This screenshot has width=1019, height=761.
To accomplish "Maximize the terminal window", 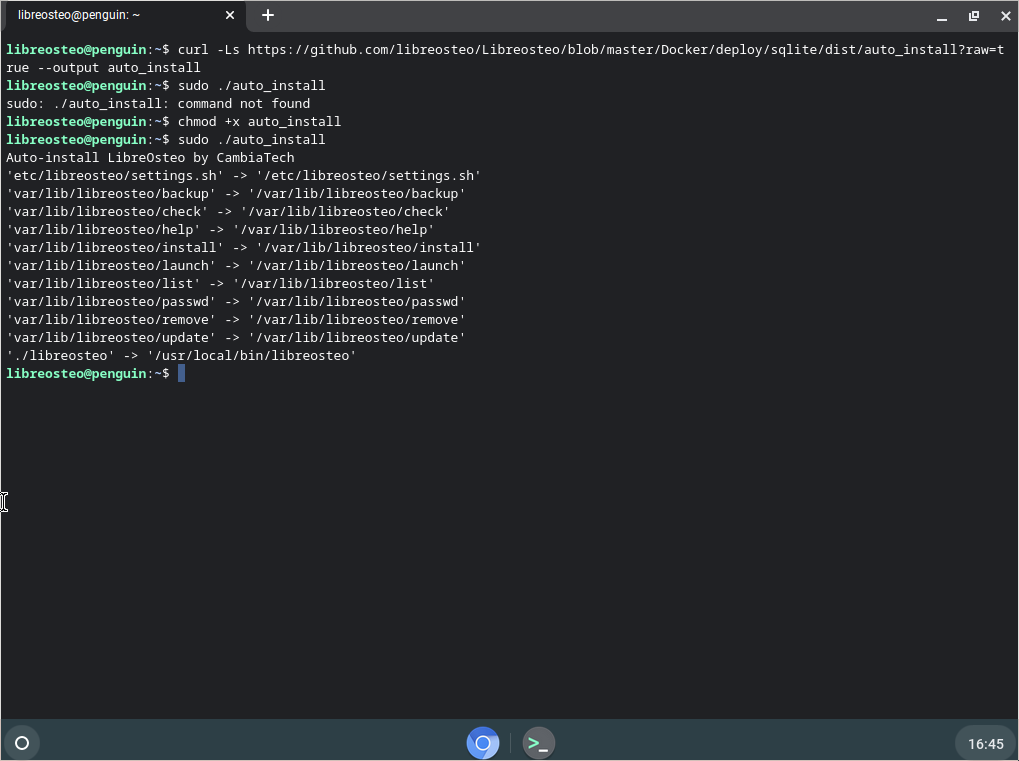I will (974, 16).
